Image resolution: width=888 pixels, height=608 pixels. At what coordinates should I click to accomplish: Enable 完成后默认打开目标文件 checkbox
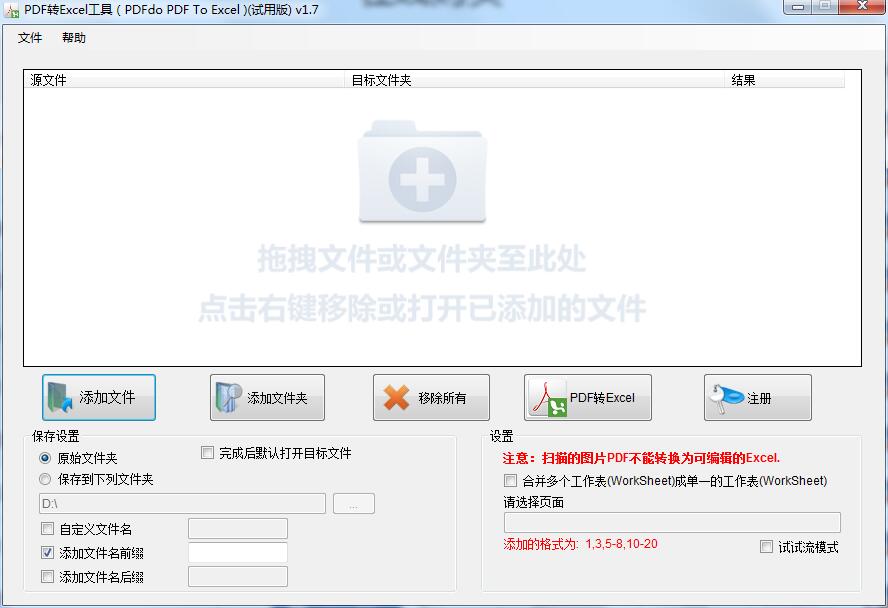207,453
